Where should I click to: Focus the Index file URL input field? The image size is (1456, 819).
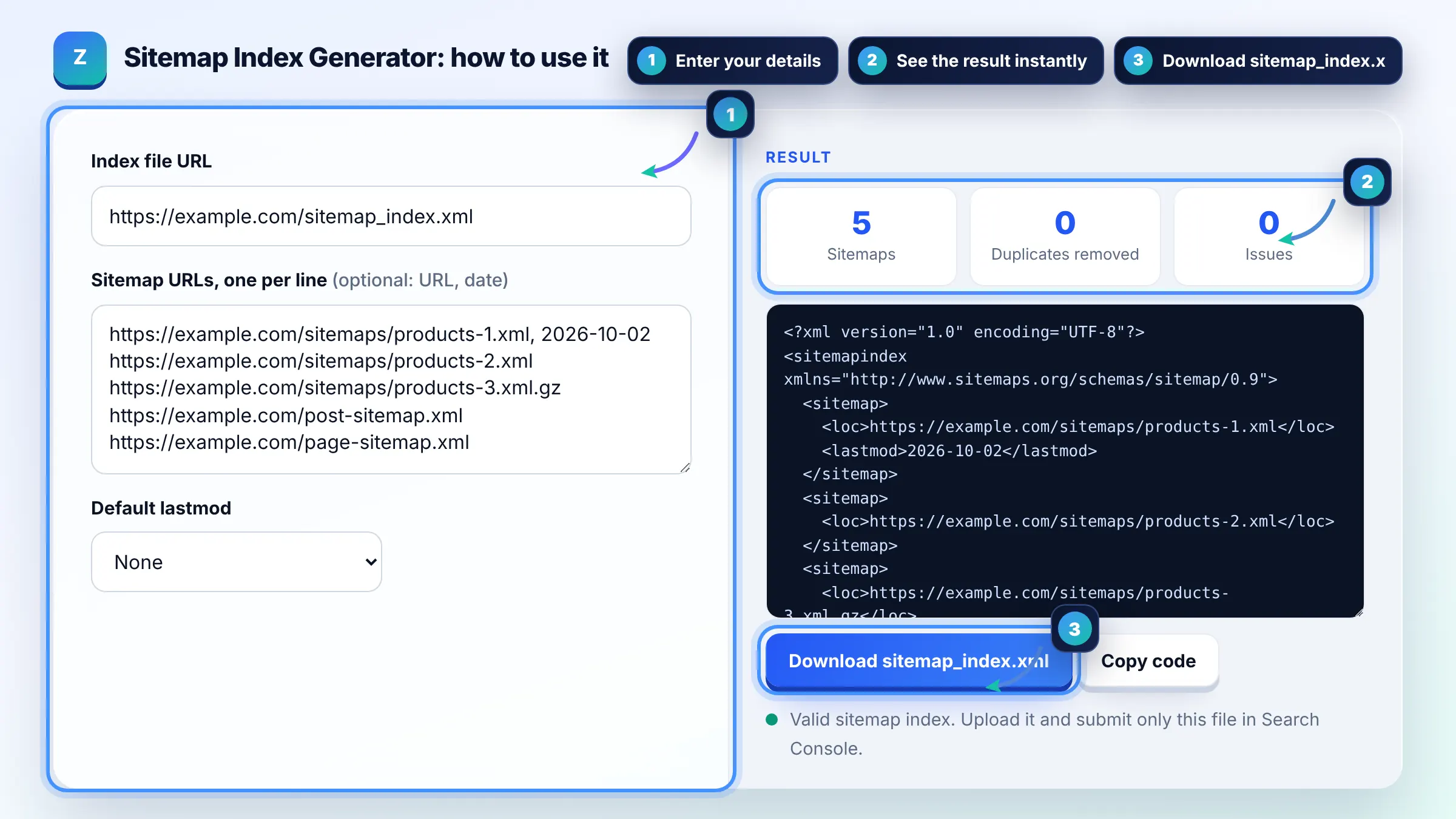click(391, 216)
